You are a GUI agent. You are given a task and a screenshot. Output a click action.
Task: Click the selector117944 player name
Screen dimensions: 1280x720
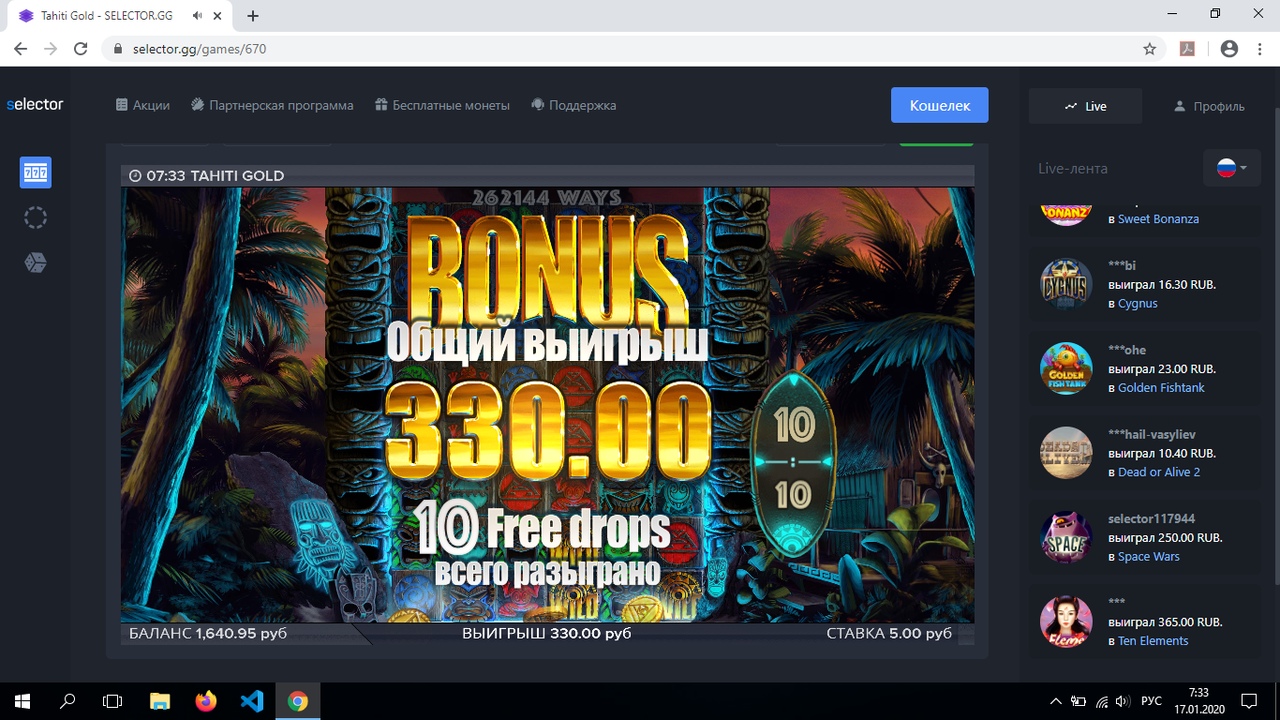pyautogui.click(x=1151, y=518)
